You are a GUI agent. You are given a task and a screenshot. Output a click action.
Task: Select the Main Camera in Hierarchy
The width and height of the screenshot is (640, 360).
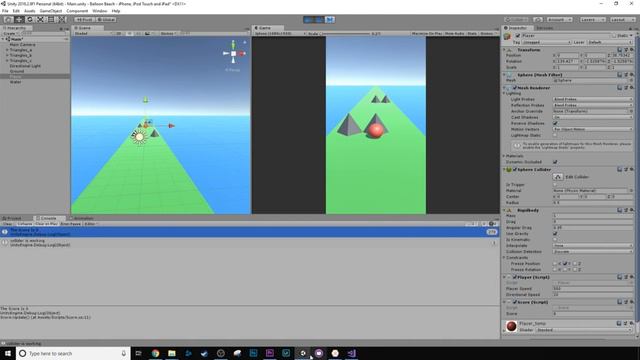pyautogui.click(x=22, y=44)
